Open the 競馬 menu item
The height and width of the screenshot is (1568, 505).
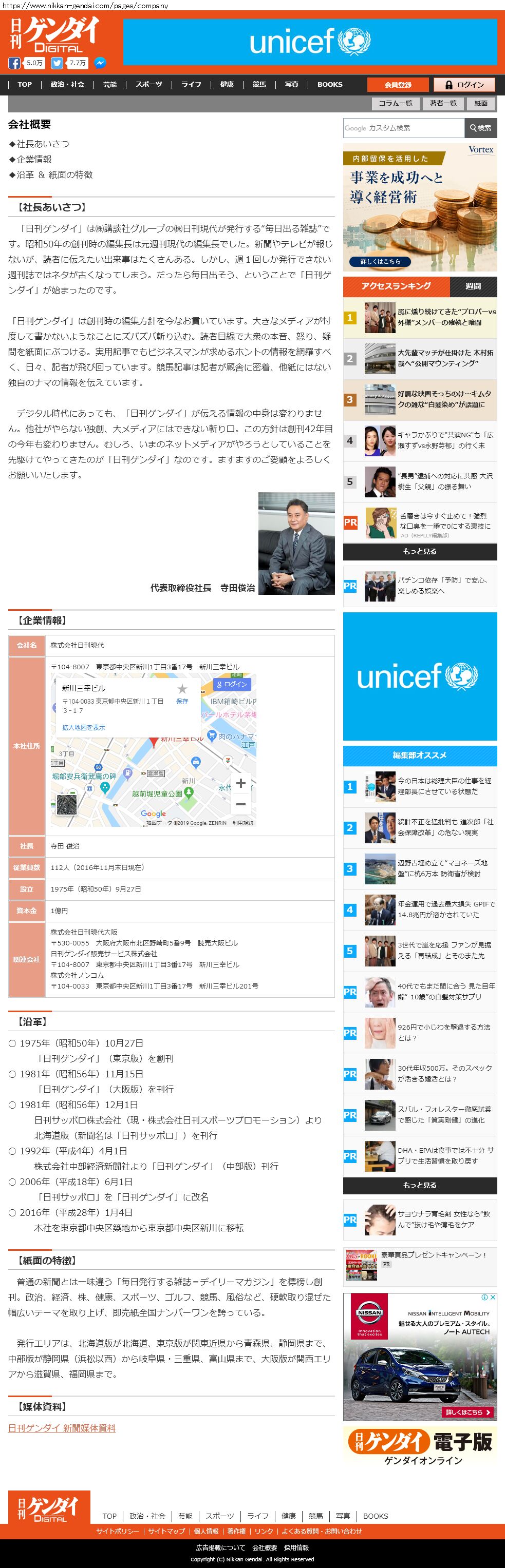click(259, 85)
